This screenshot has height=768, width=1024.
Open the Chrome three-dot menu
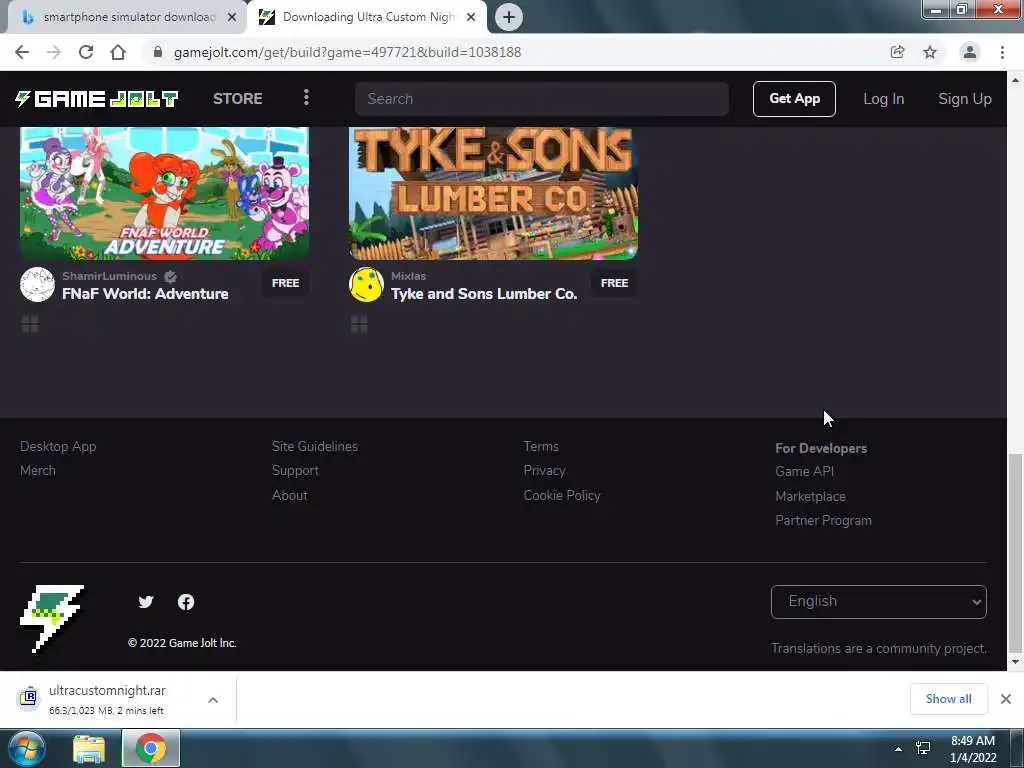click(x=1002, y=52)
